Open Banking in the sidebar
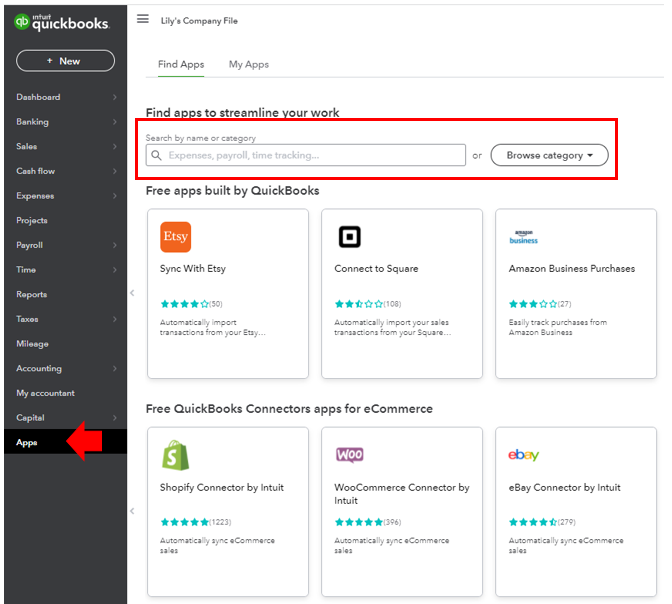Screen dimensions: 672x604 [32, 122]
